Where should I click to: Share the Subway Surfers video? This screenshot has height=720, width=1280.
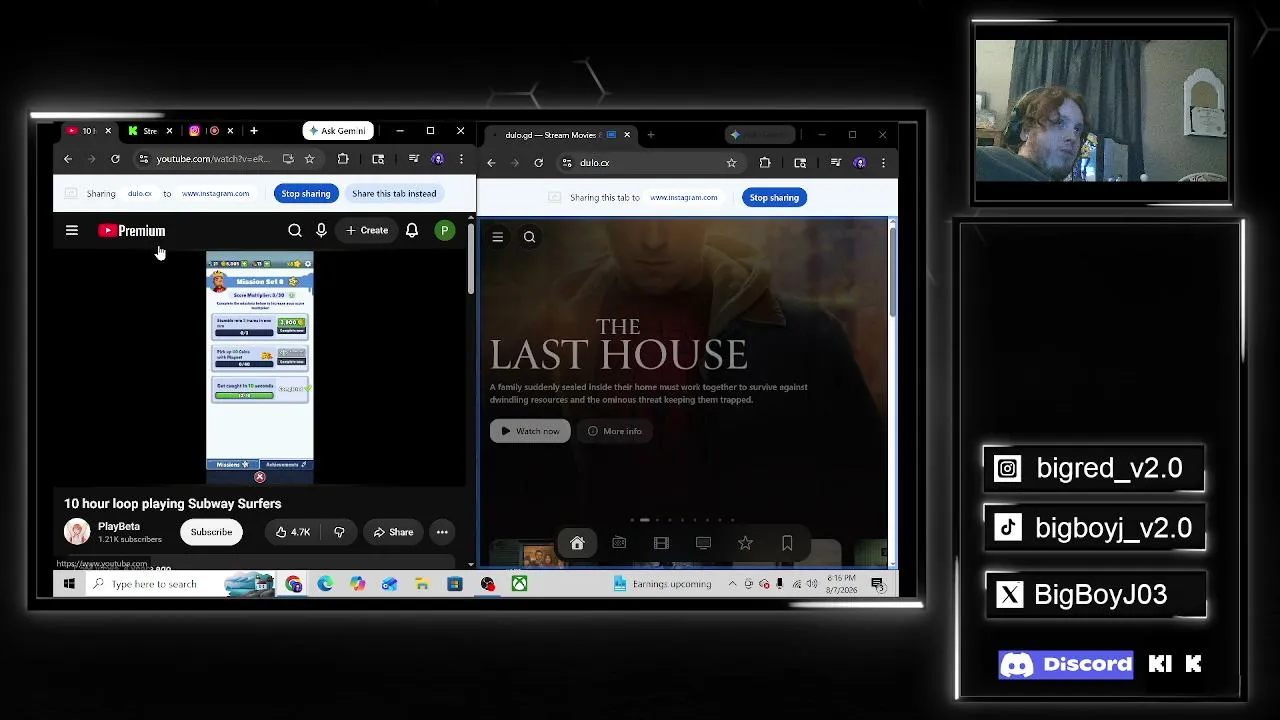click(x=393, y=532)
